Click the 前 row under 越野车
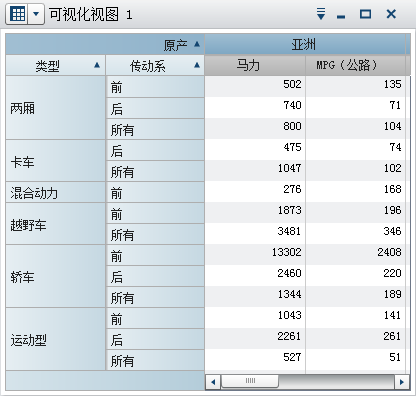Image resolution: width=416 pixels, height=396 pixels. coord(155,213)
